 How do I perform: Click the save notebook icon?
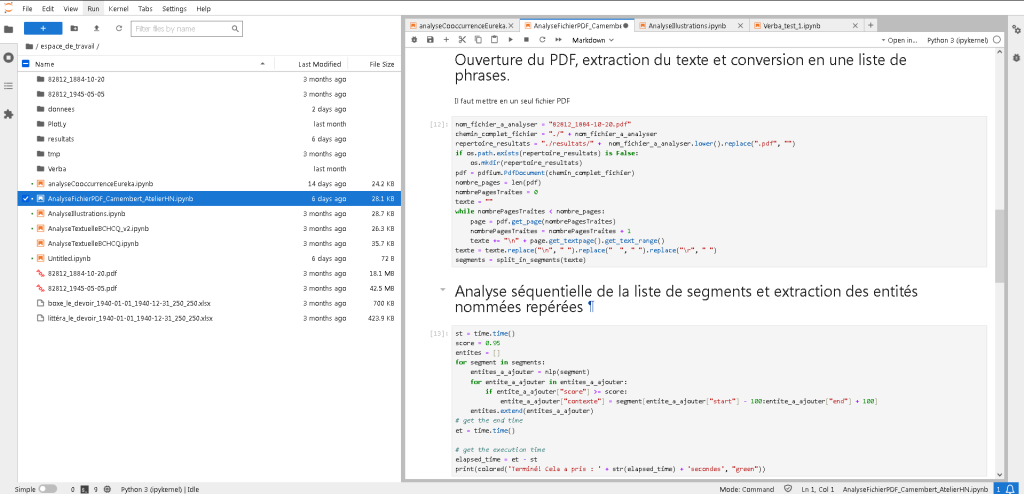[x=430, y=40]
